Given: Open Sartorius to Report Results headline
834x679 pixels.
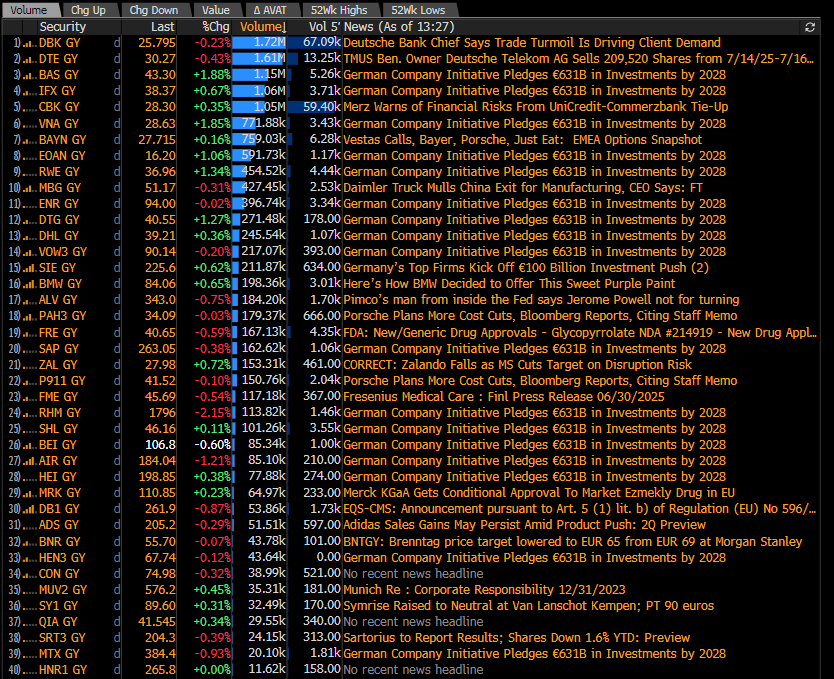Looking at the screenshot, I should pyautogui.click(x=516, y=638).
